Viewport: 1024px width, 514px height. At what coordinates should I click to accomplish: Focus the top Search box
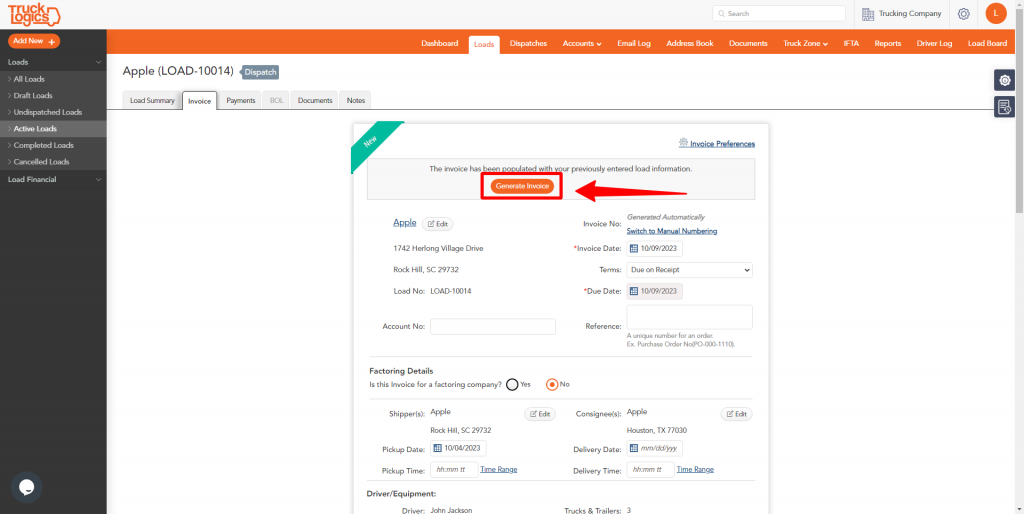(778, 14)
